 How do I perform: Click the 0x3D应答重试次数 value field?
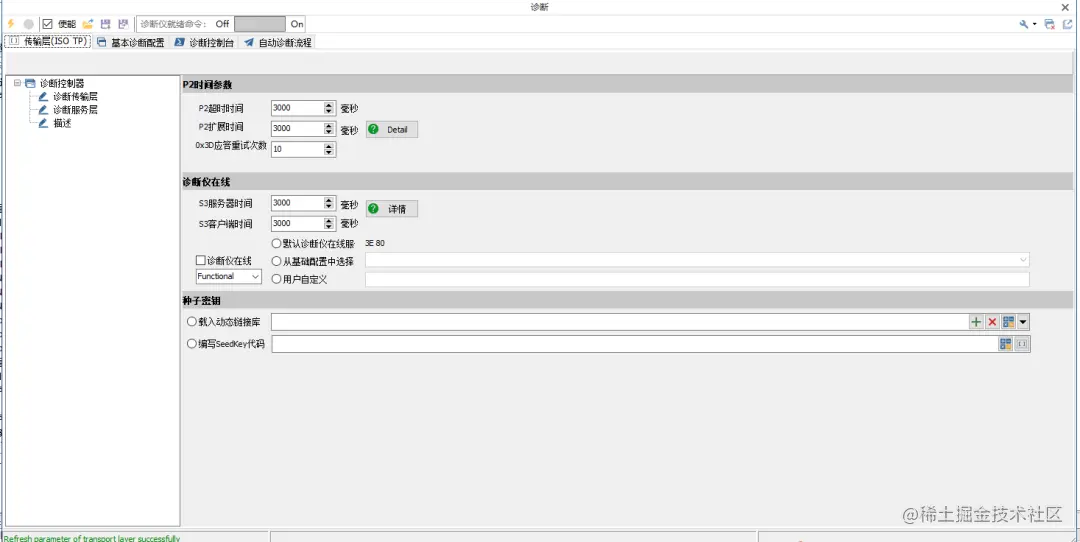(297, 149)
